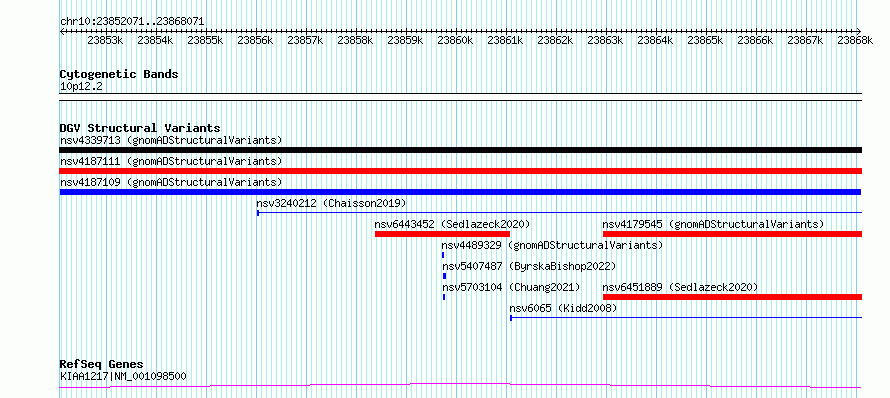Click the KIAA1217|NM_001098500 gene label
The image size is (890, 398).
[123, 376]
